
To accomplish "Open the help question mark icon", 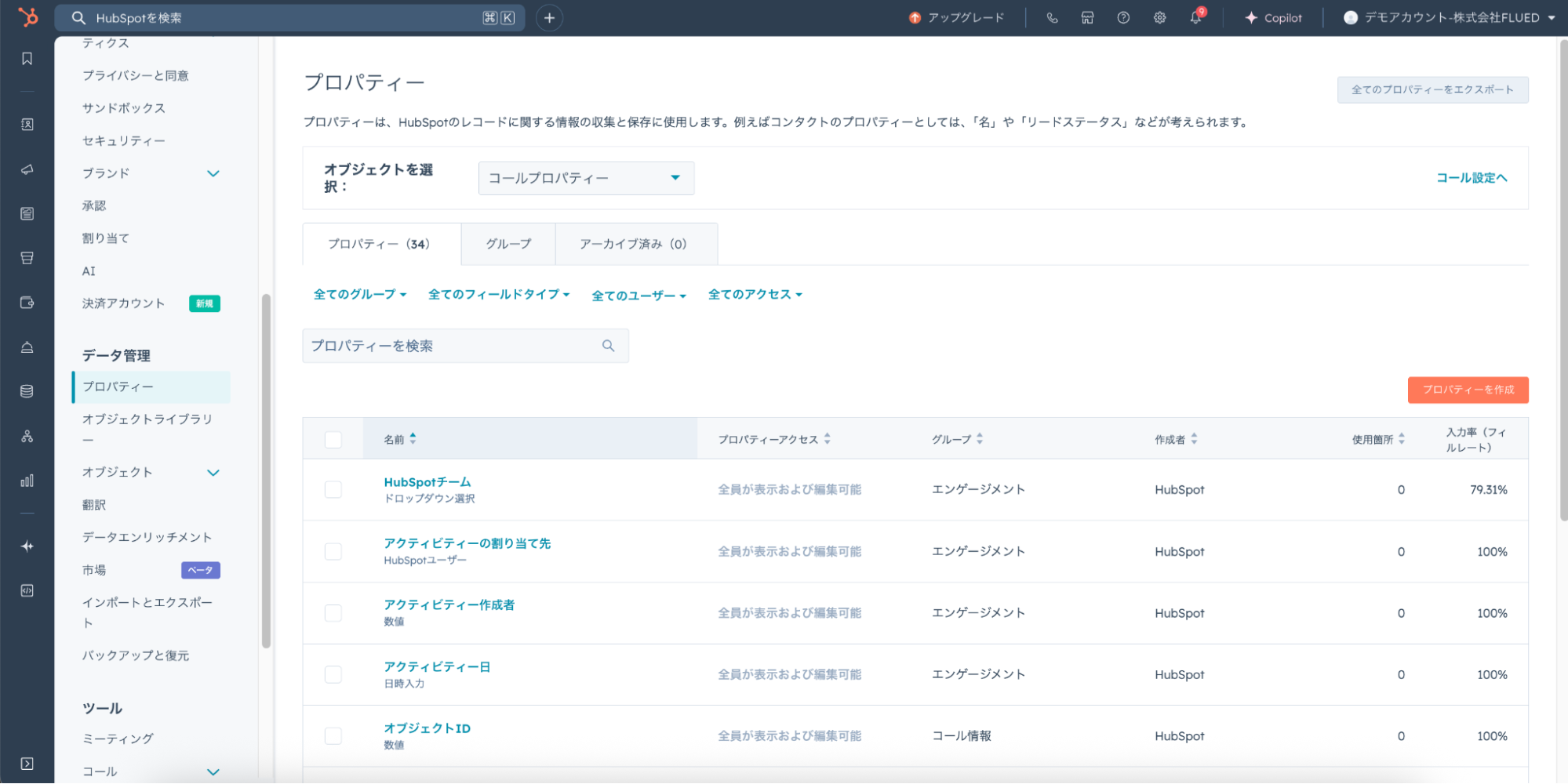I will point(1123,18).
